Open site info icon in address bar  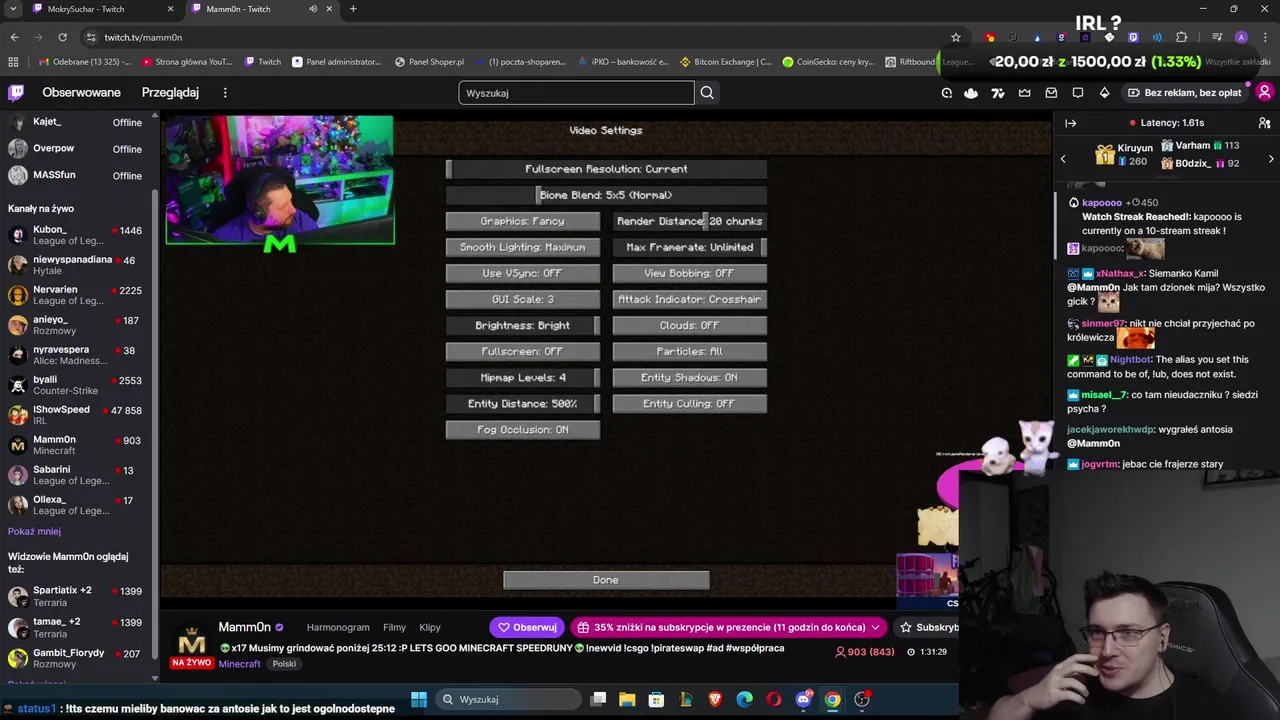pos(91,37)
